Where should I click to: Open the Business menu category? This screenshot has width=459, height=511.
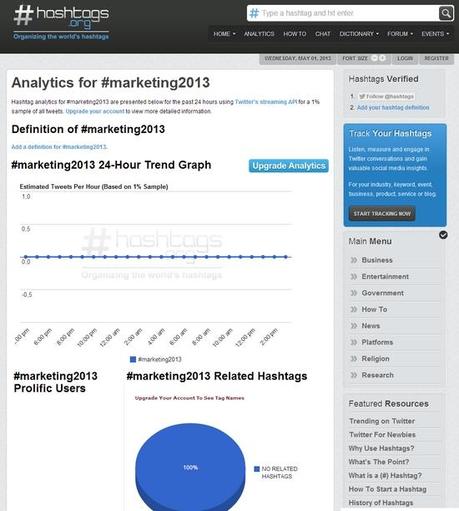click(x=377, y=260)
